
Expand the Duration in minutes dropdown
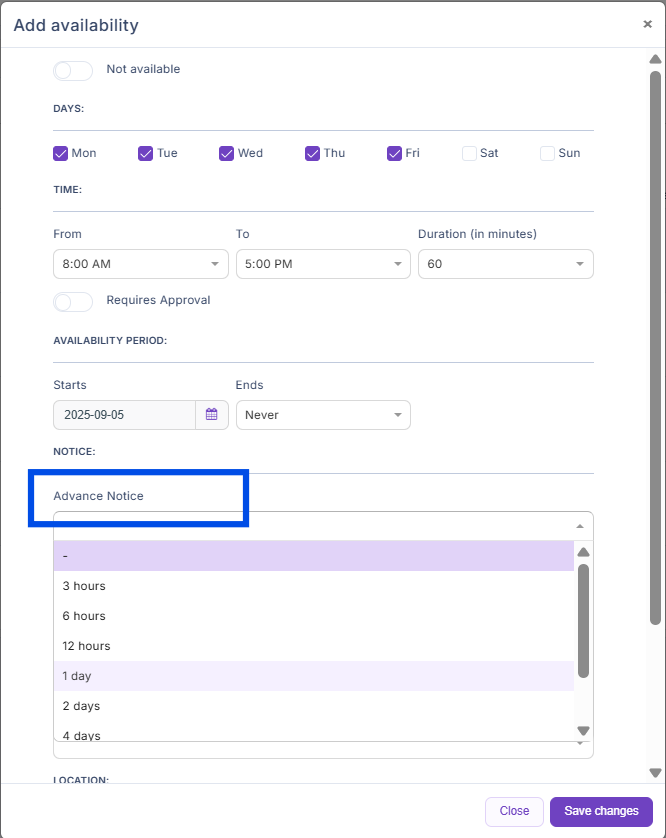pos(505,264)
